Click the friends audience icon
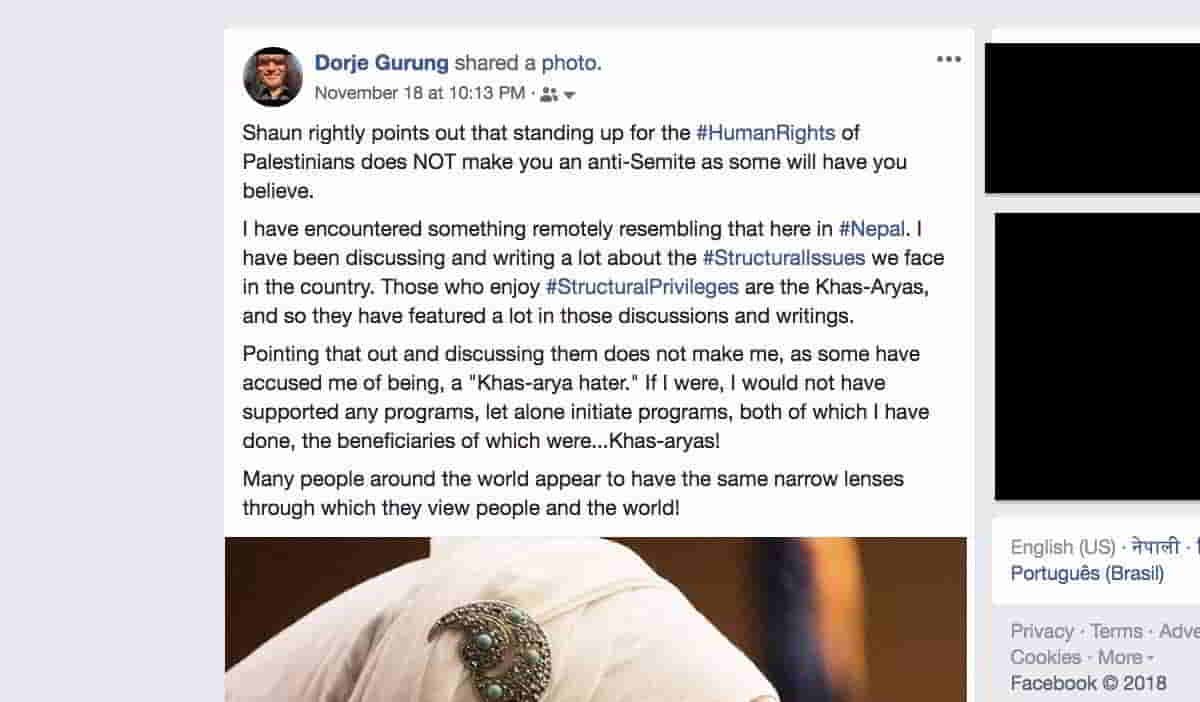Image resolution: width=1200 pixels, height=702 pixels. tap(548, 94)
